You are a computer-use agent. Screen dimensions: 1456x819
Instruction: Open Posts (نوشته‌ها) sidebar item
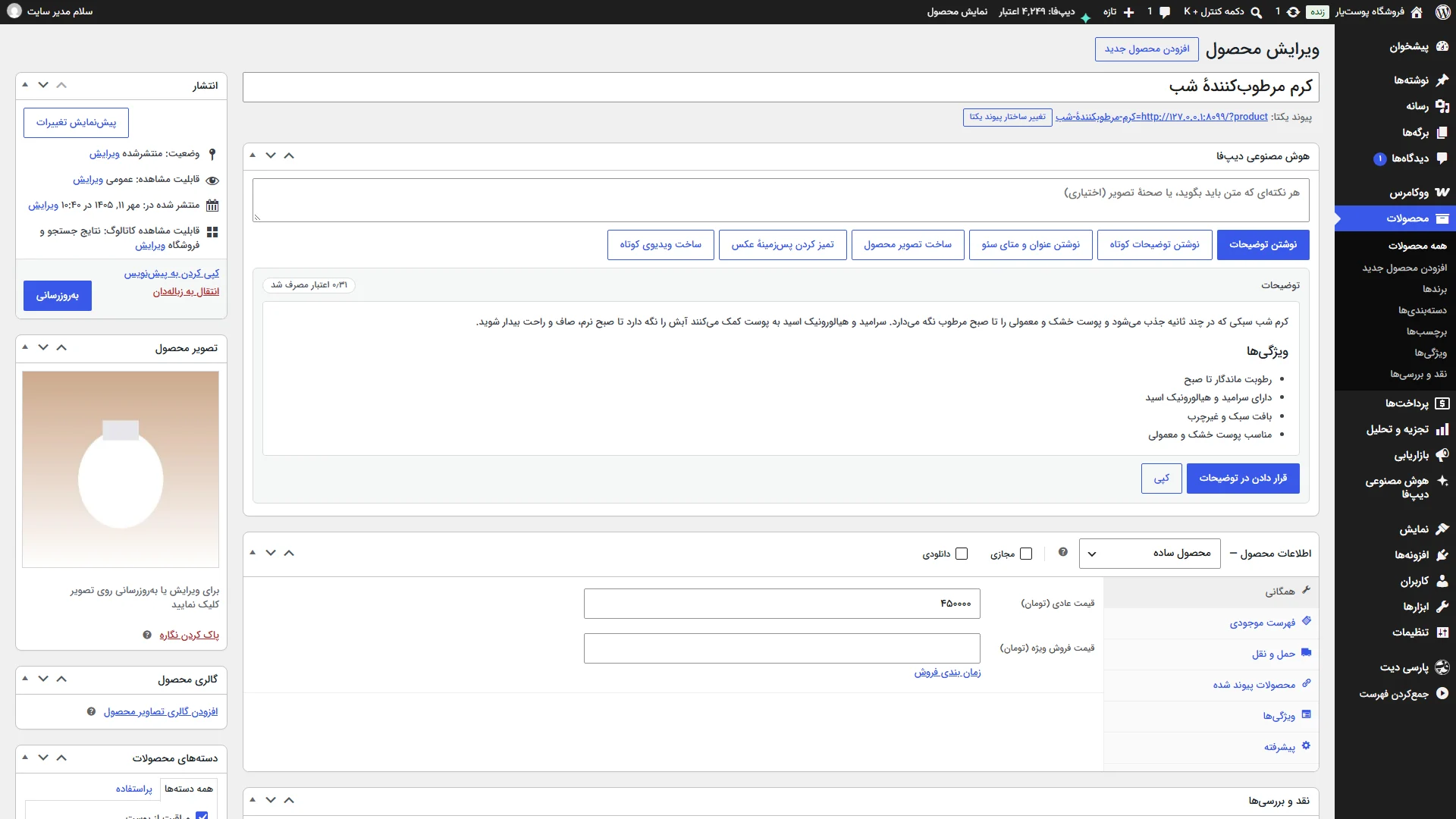click(x=1395, y=80)
